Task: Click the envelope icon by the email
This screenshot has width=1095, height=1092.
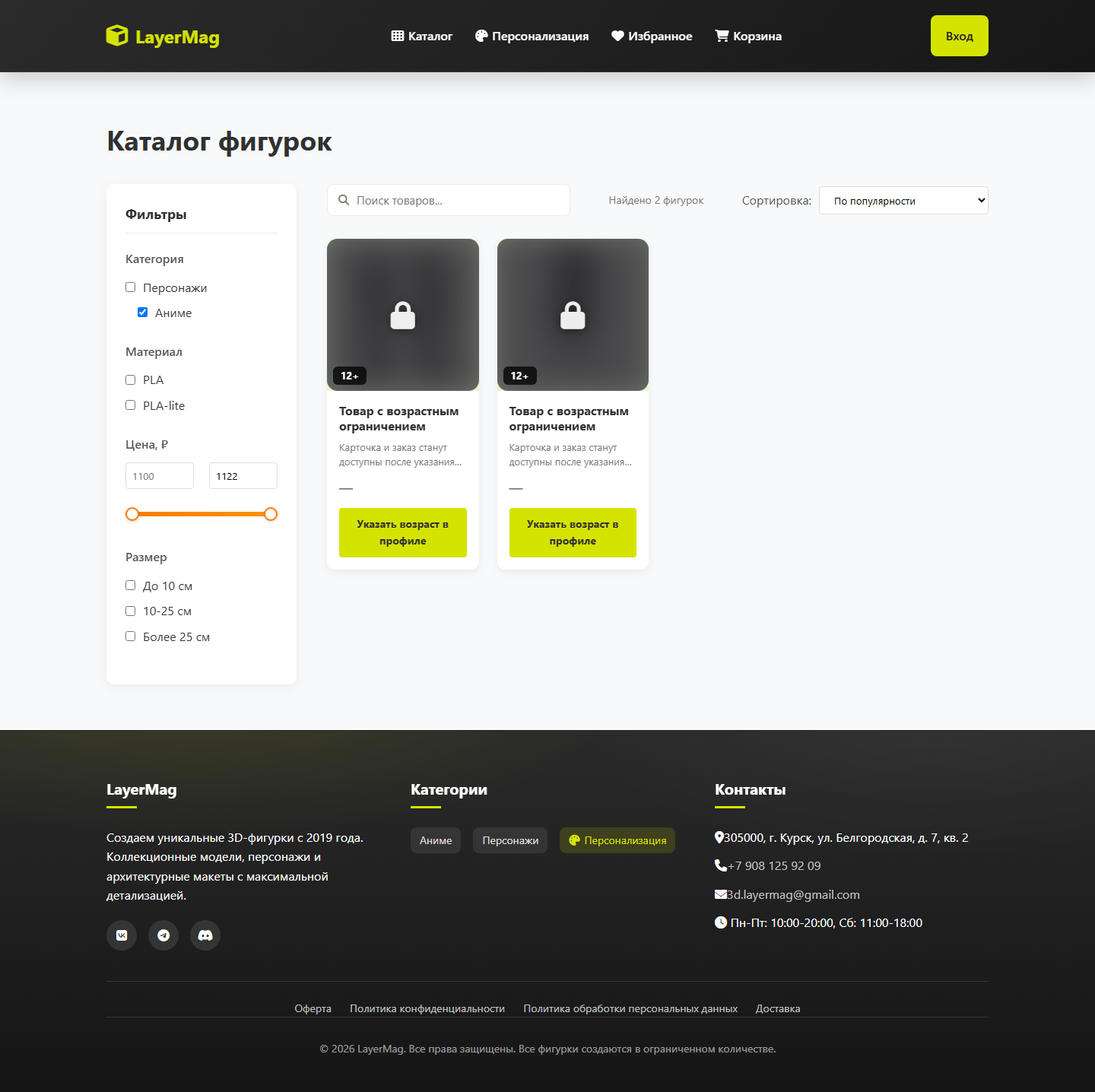Action: tap(721, 894)
